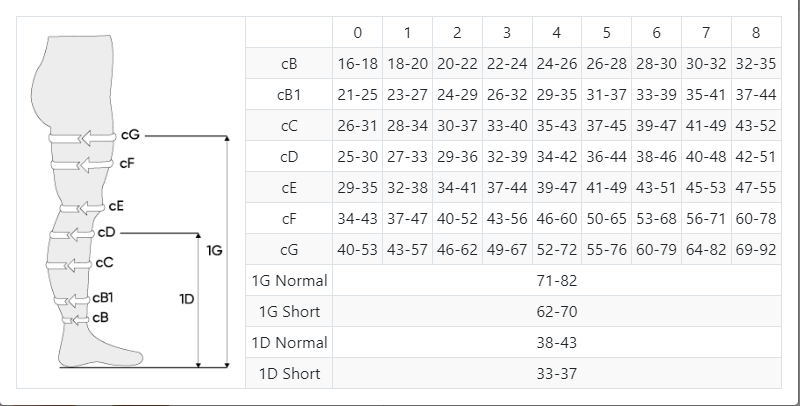Viewport: 800px width, 406px height.
Task: Select the cE knee arrow on diagram
Action: pos(88,207)
